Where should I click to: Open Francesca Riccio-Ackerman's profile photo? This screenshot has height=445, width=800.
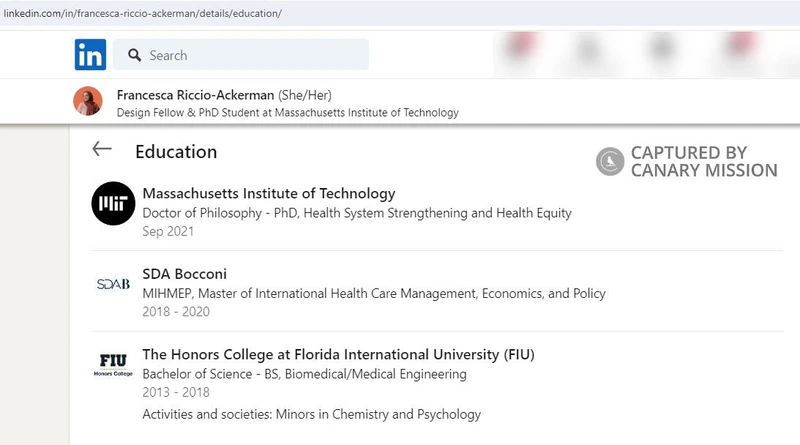[88, 101]
